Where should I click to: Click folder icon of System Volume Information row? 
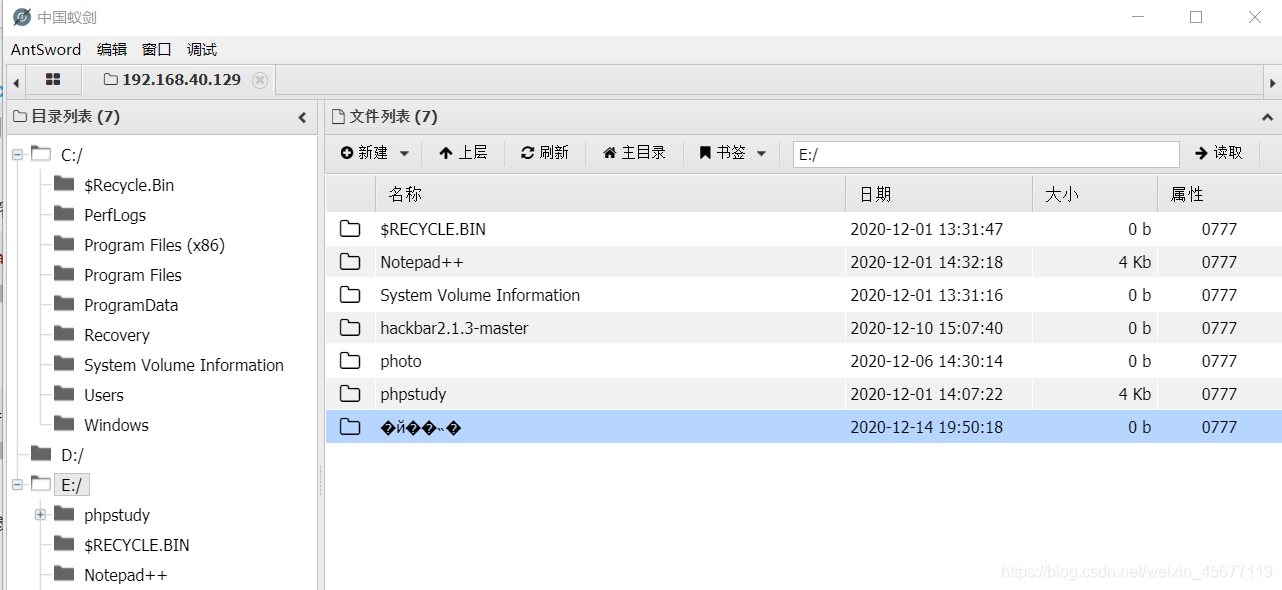[x=350, y=295]
